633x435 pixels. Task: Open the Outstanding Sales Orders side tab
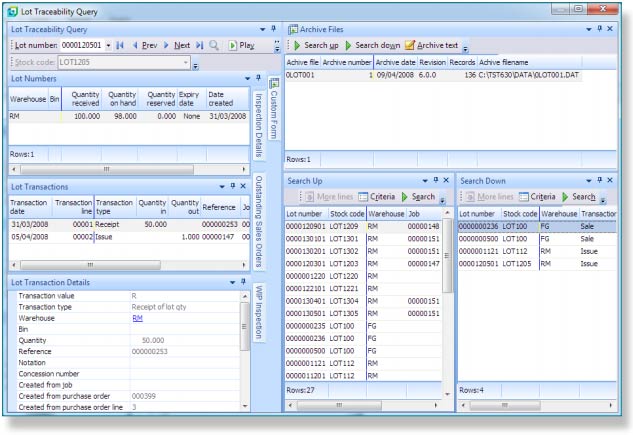click(258, 223)
